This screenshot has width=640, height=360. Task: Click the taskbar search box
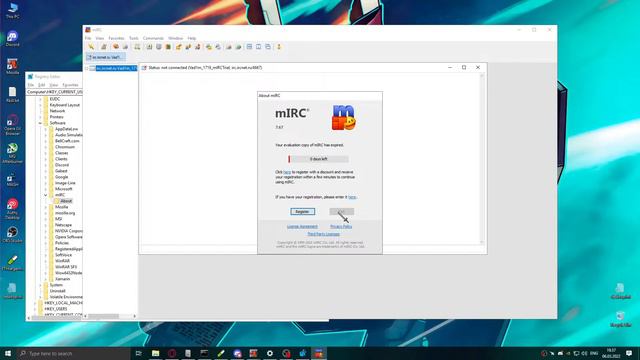pos(73,353)
